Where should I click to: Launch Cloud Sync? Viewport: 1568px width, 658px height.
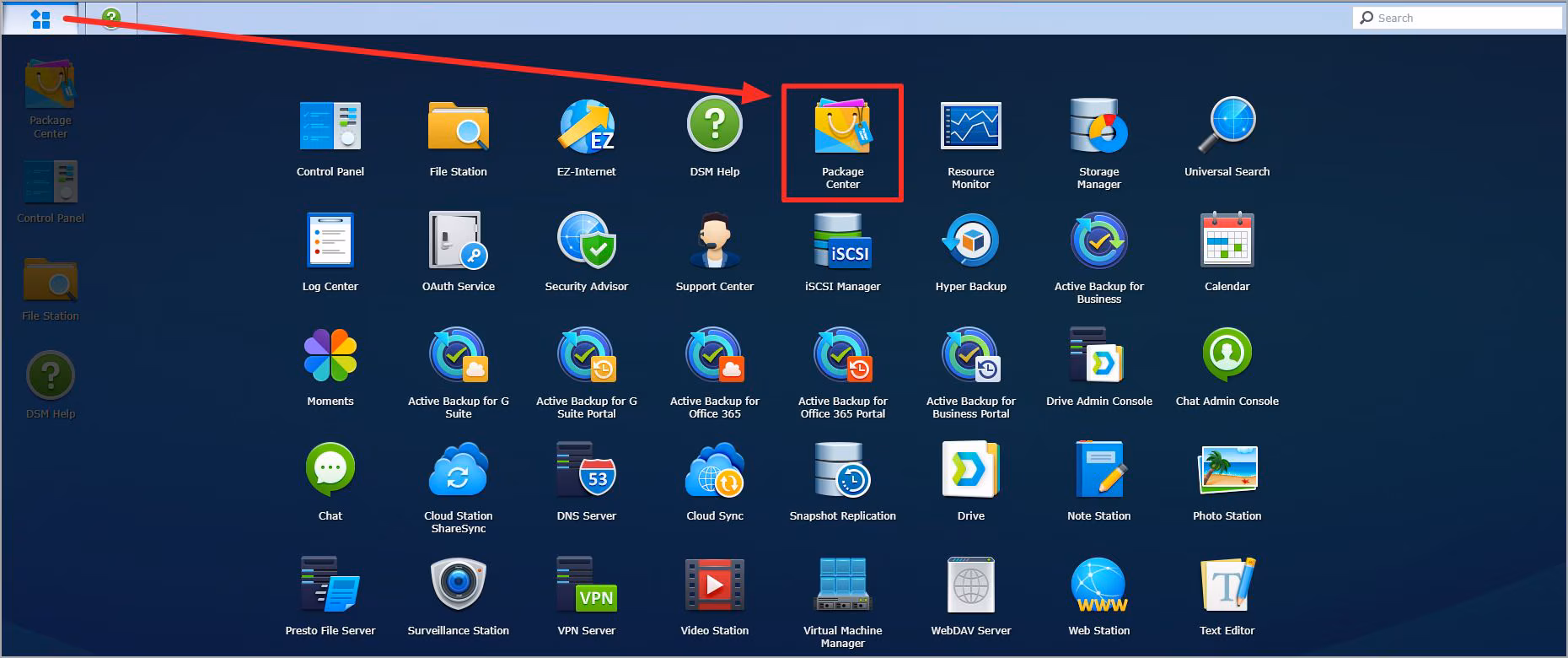click(x=715, y=482)
